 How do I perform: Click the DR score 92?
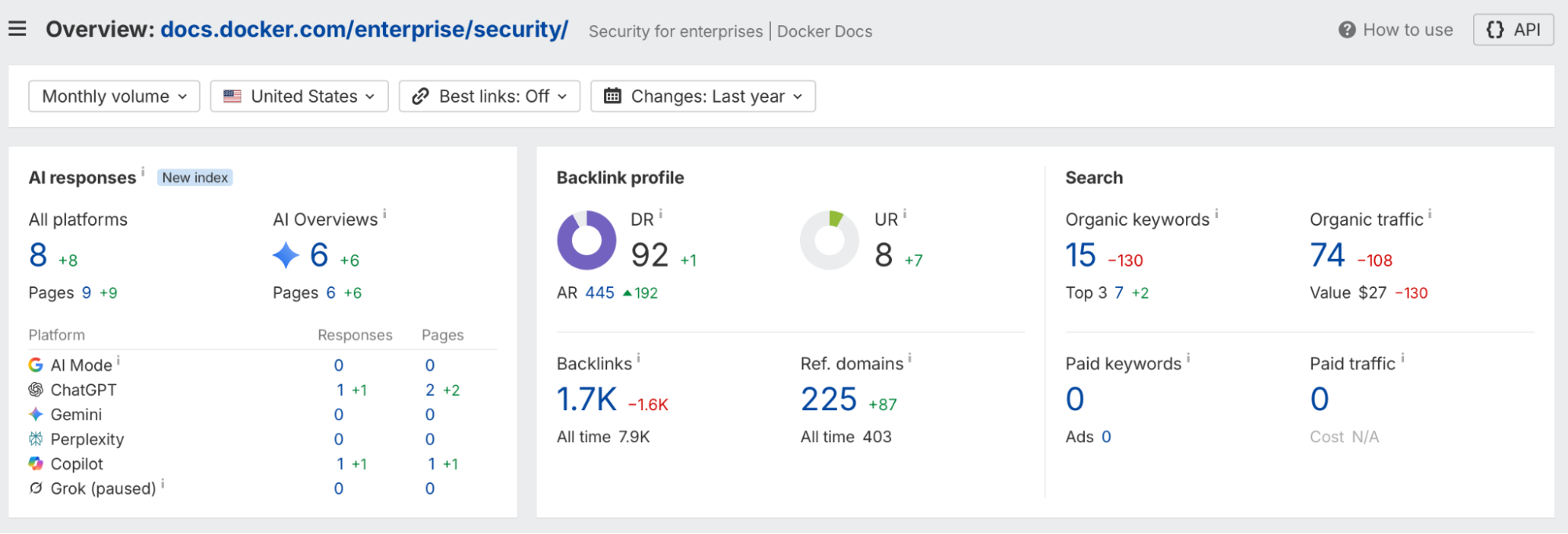pyautogui.click(x=649, y=256)
